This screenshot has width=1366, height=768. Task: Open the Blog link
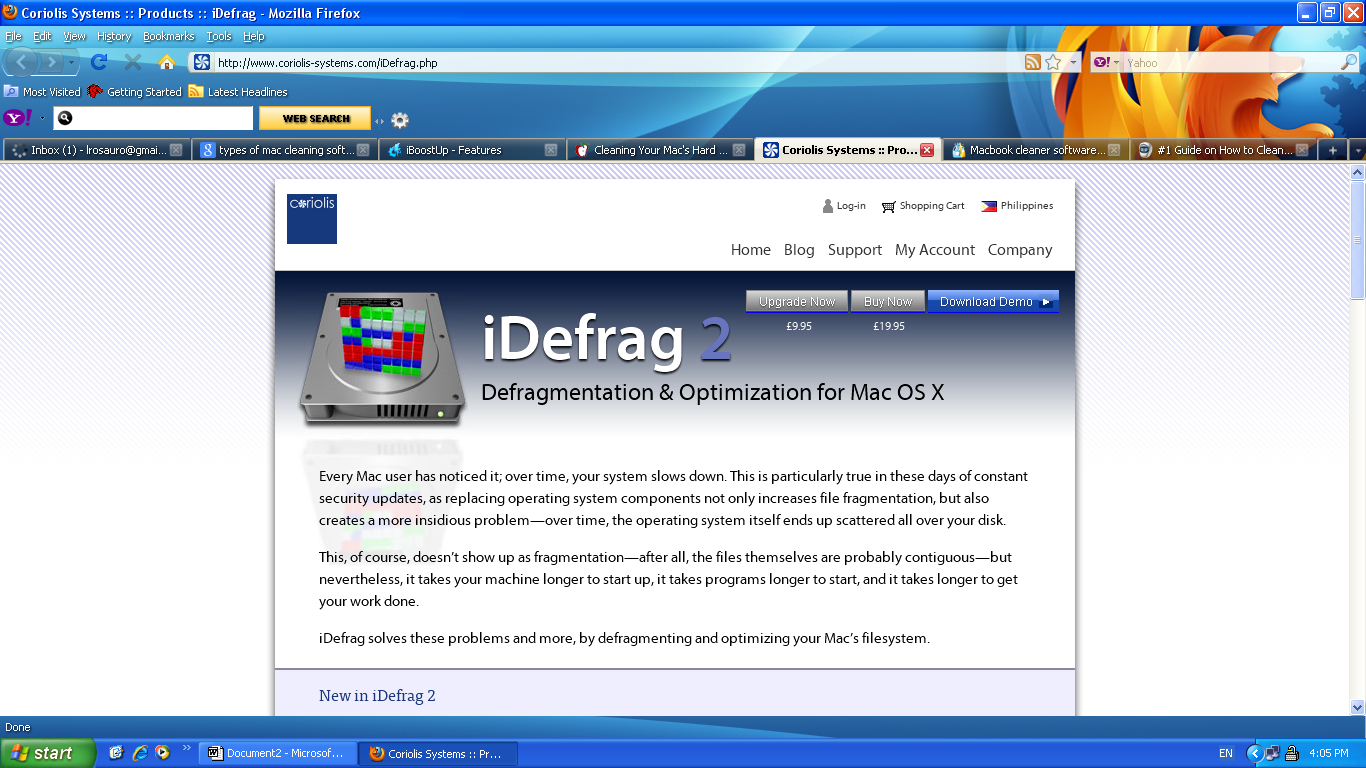click(799, 250)
